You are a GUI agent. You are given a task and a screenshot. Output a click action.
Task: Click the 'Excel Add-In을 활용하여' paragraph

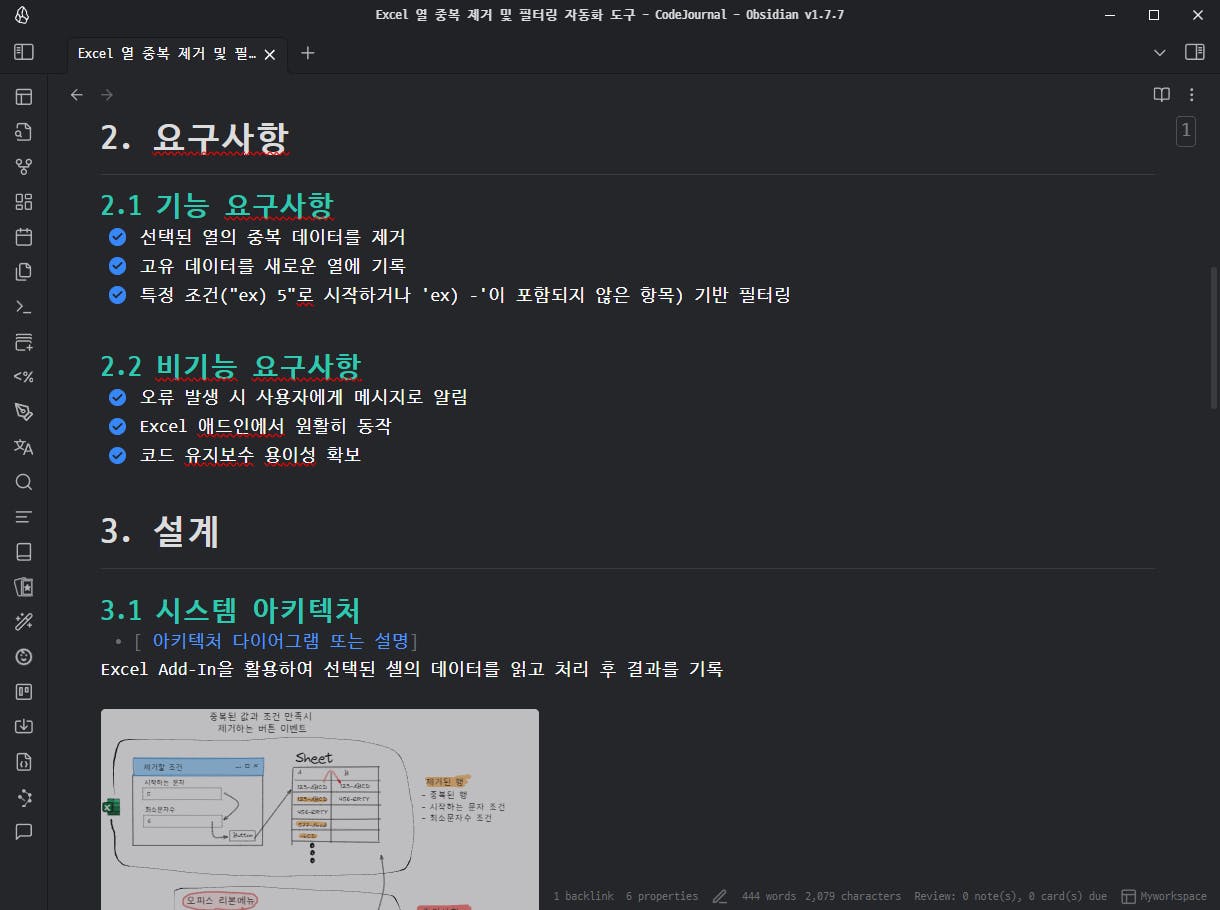pyautogui.click(x=412, y=669)
